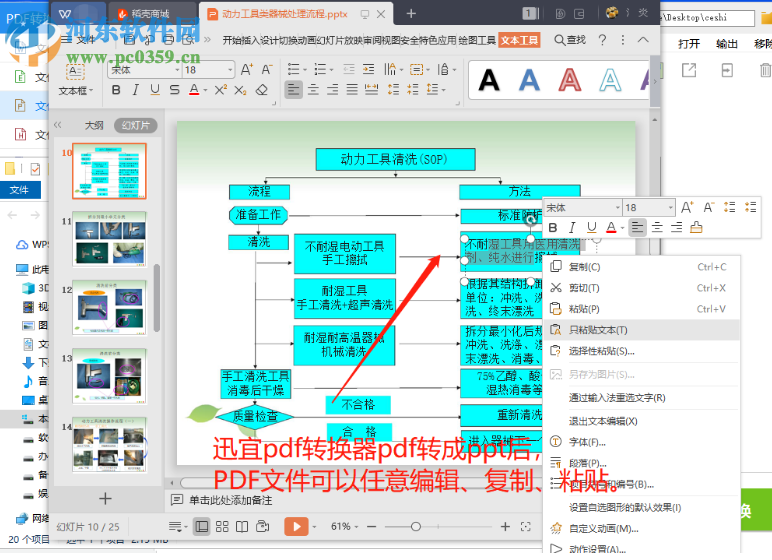This screenshot has height=560, width=772.
Task: Open the 查找 search tool
Action: pos(570,40)
